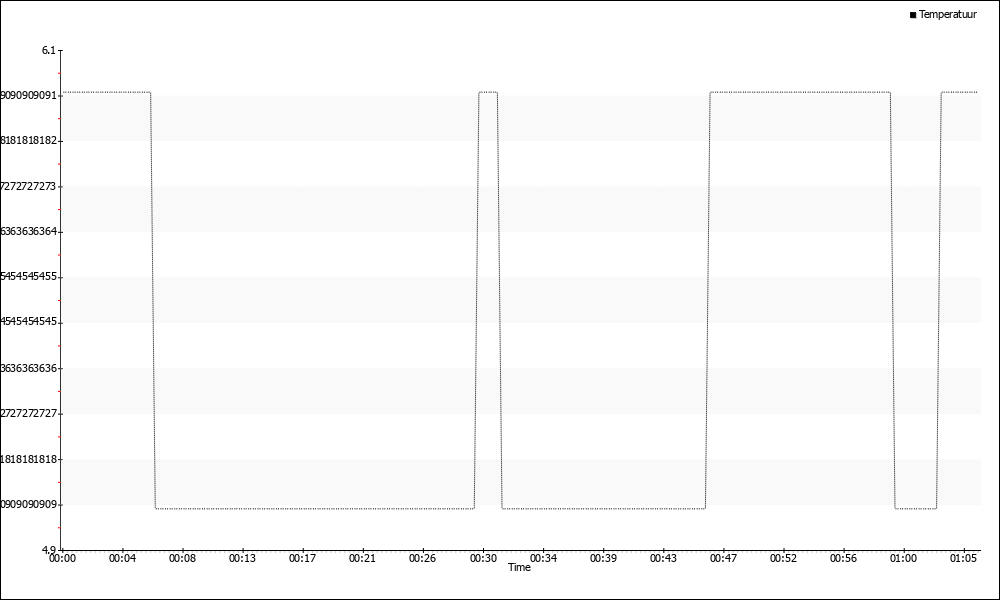Image resolution: width=1000 pixels, height=600 pixels.
Task: Click the 7272727273 y-axis label
Action: (x=29, y=186)
